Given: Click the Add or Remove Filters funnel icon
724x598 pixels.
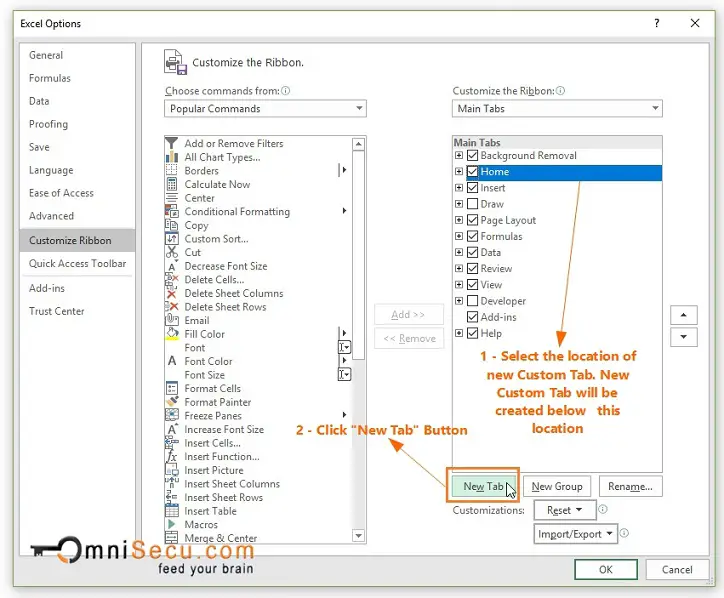Looking at the screenshot, I should 171,143.
